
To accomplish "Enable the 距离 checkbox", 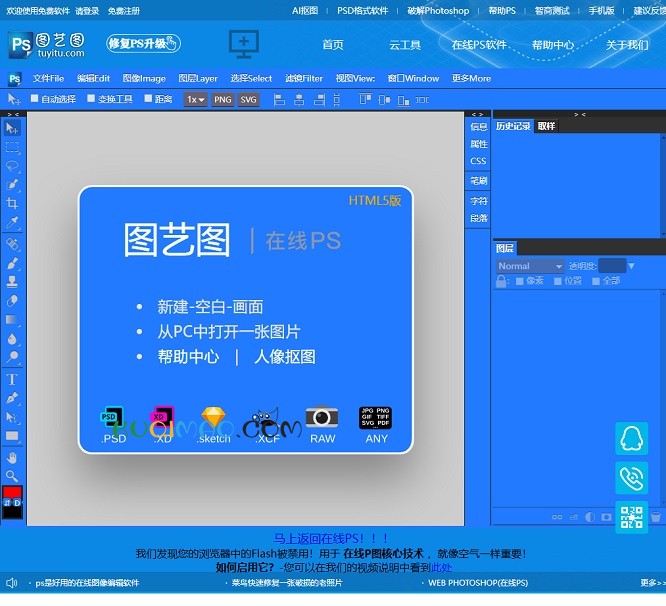I will tap(148, 99).
